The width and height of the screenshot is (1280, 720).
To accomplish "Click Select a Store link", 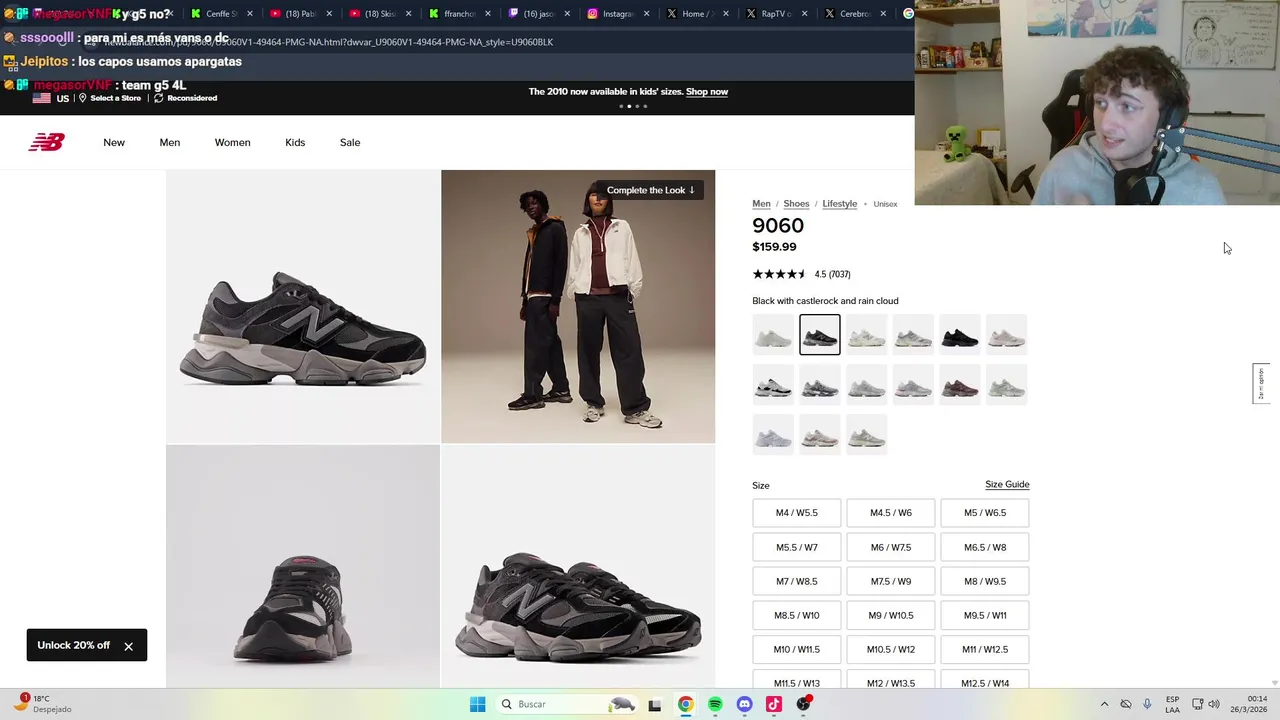I will (x=110, y=98).
